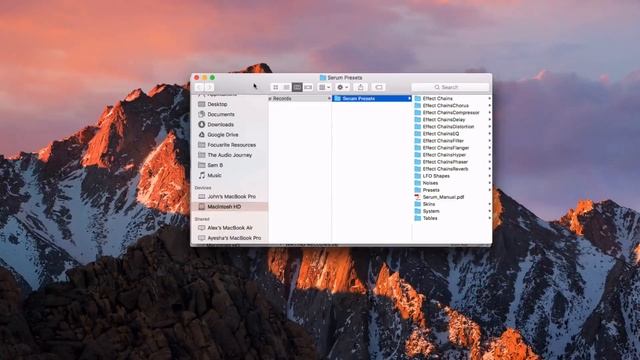Expand Effect ChainsHyper using its arrow

(489, 155)
